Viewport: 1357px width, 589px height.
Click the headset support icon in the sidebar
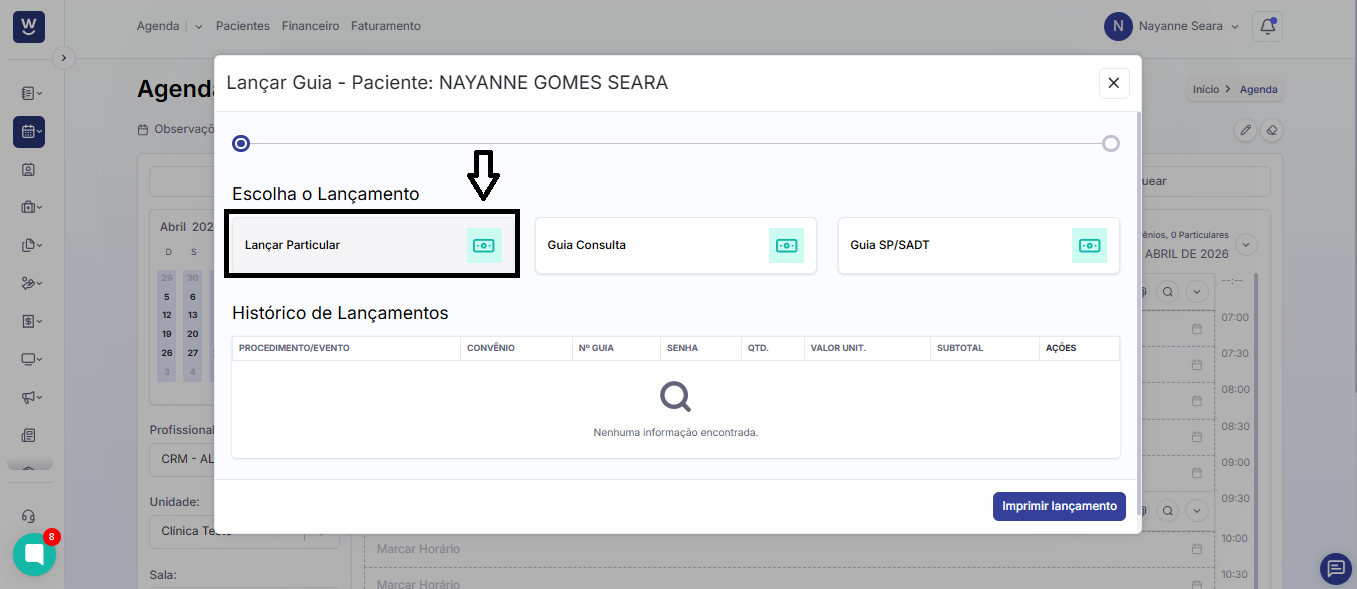coord(28,516)
